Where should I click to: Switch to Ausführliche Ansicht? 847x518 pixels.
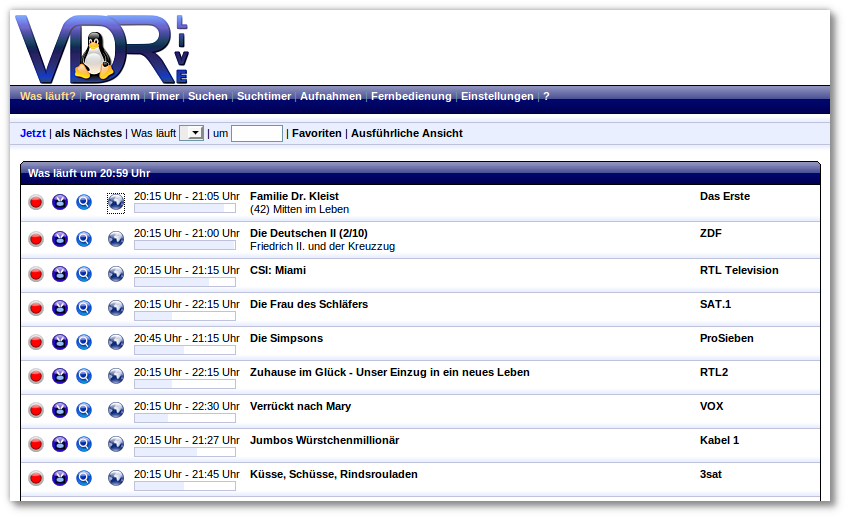point(407,133)
